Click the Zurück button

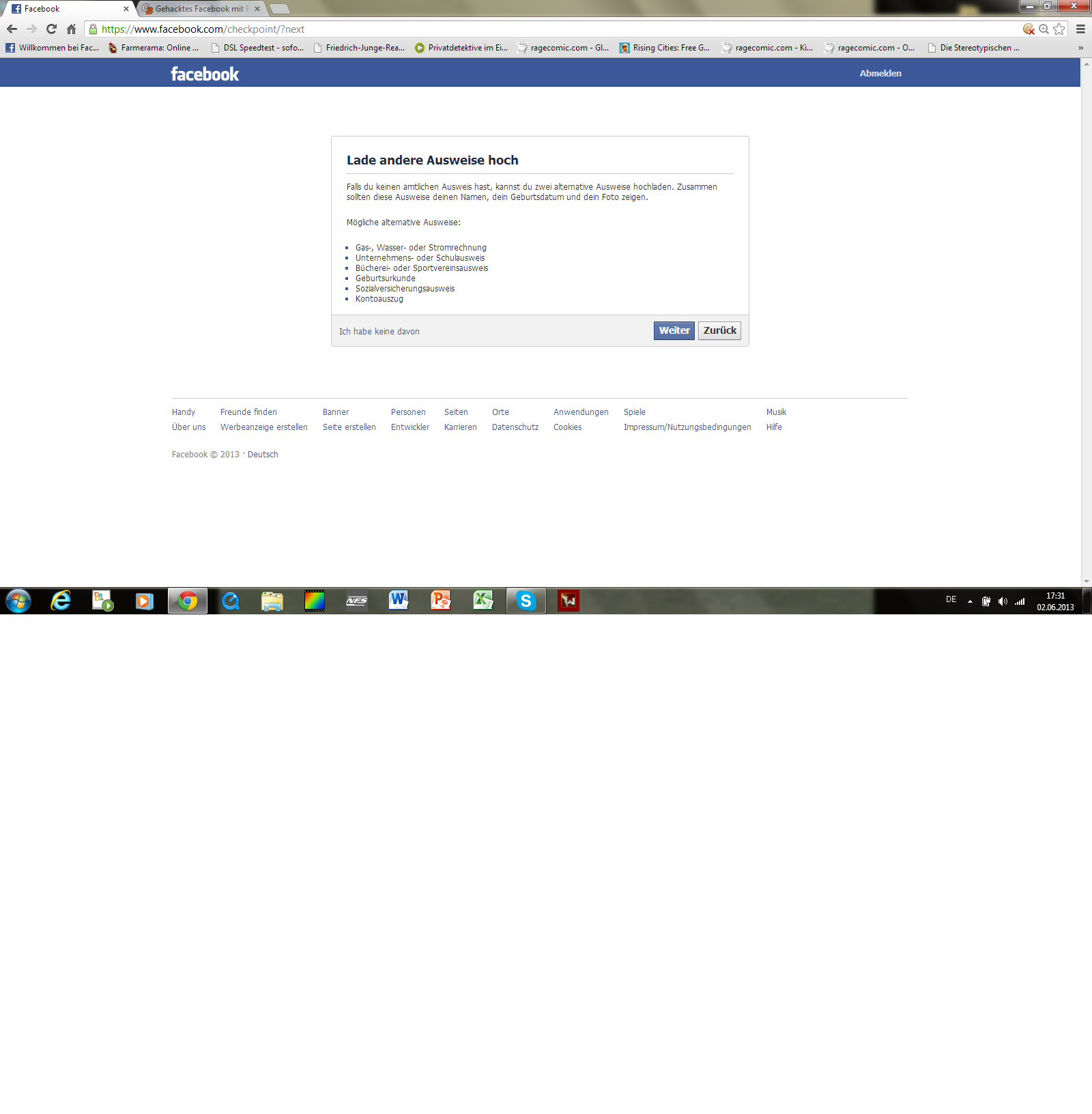[x=720, y=330]
